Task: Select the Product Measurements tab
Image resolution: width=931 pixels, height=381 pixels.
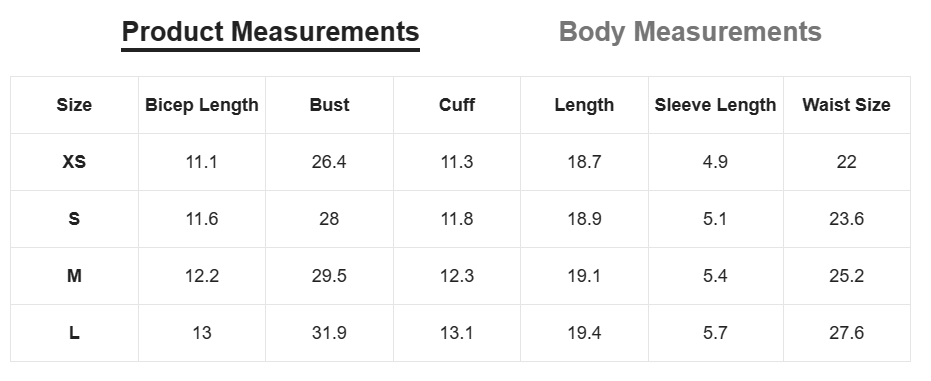Action: (x=270, y=32)
